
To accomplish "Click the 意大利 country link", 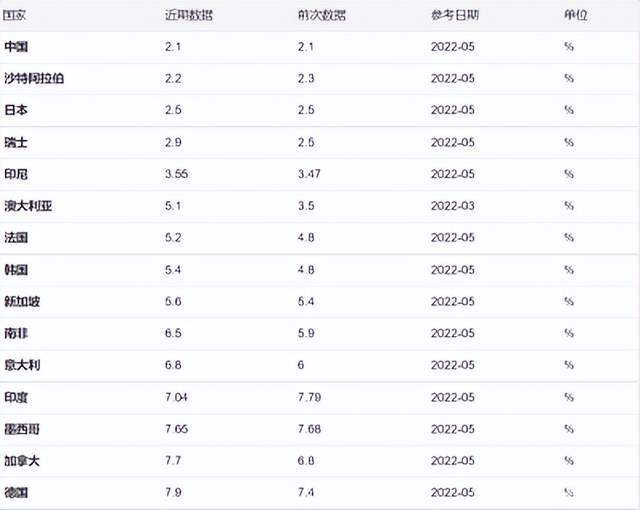I will [x=22, y=366].
